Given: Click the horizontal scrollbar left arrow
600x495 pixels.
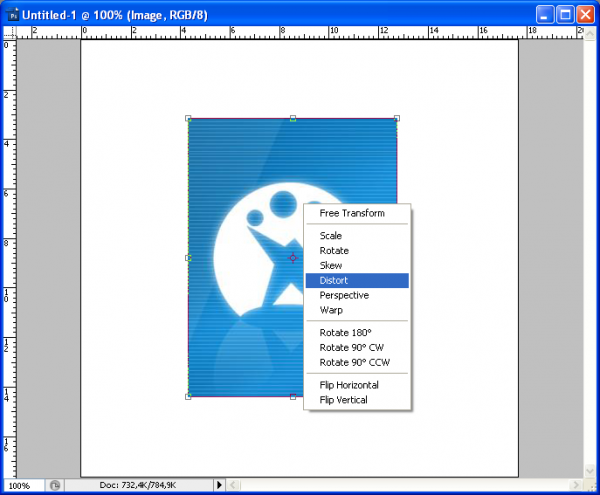Looking at the screenshot, I should coord(235,485).
